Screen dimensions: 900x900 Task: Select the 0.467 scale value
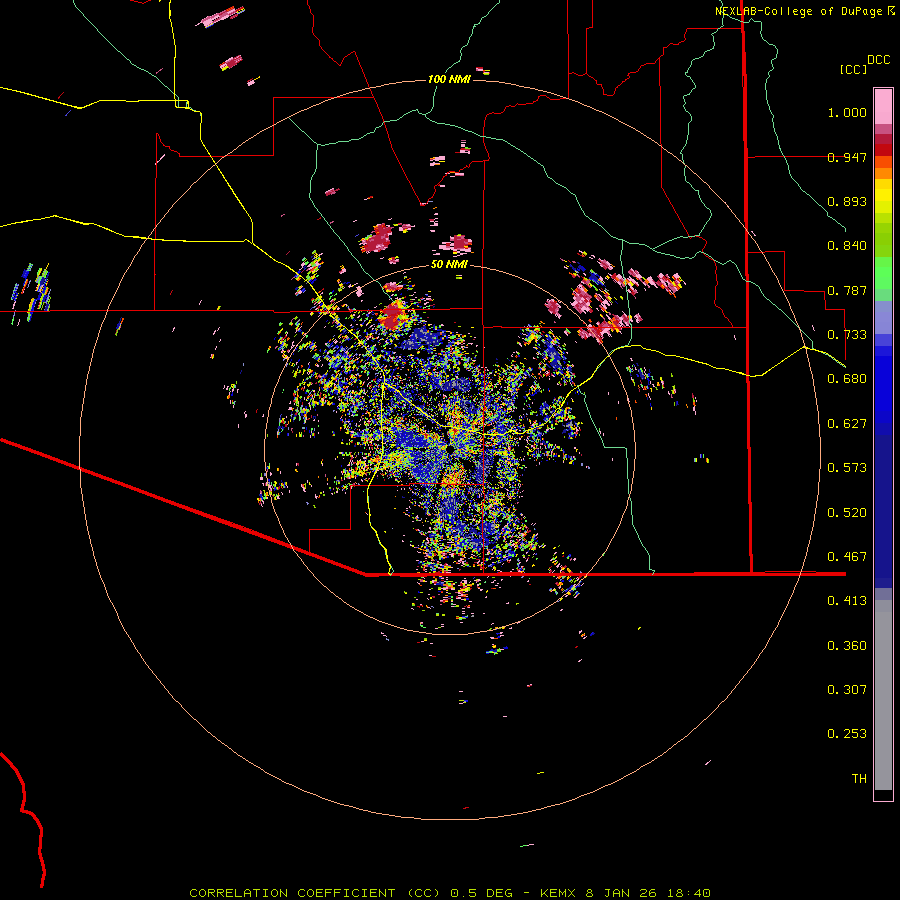click(847, 557)
